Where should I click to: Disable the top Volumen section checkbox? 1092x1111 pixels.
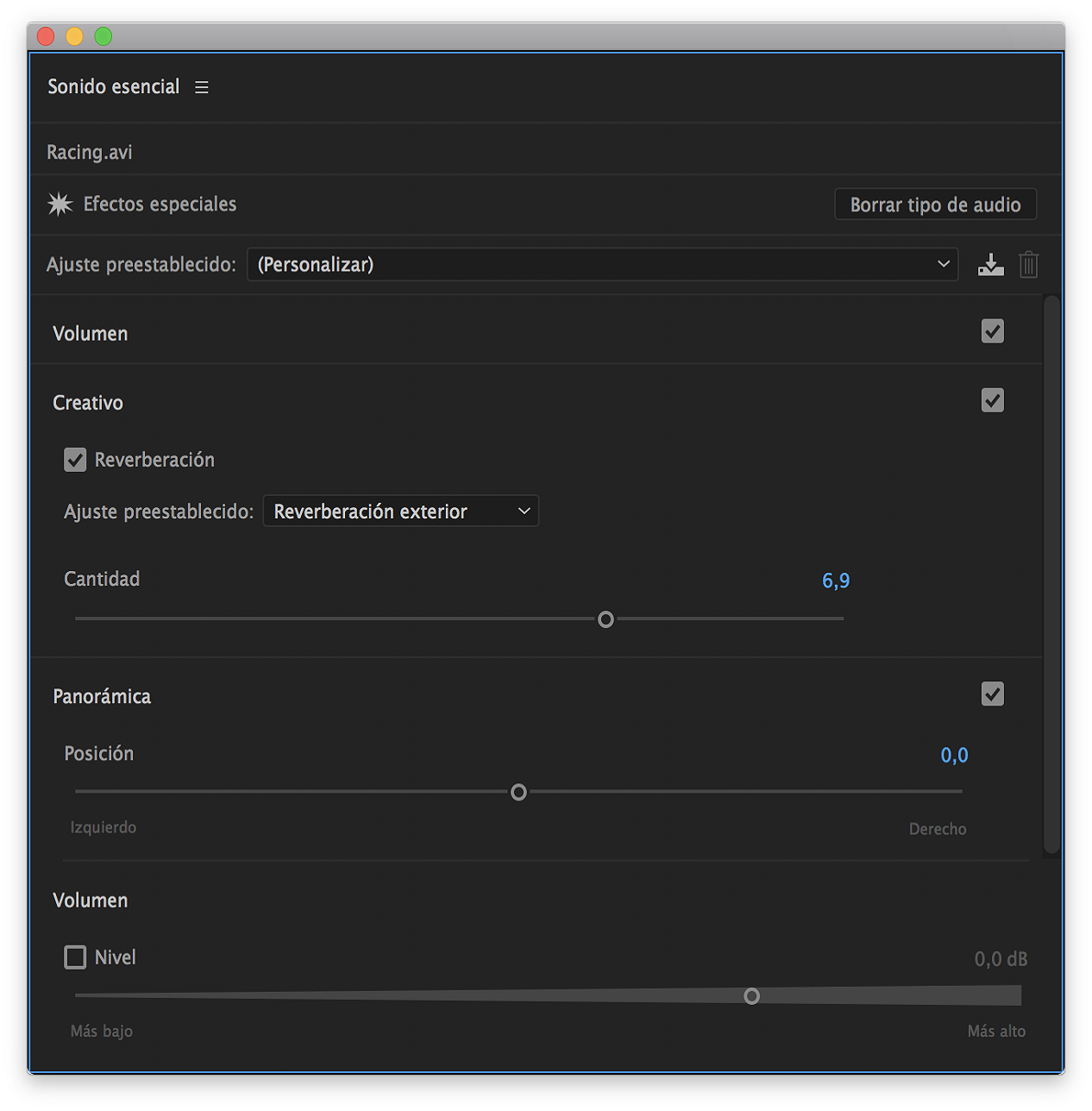pos(993,331)
